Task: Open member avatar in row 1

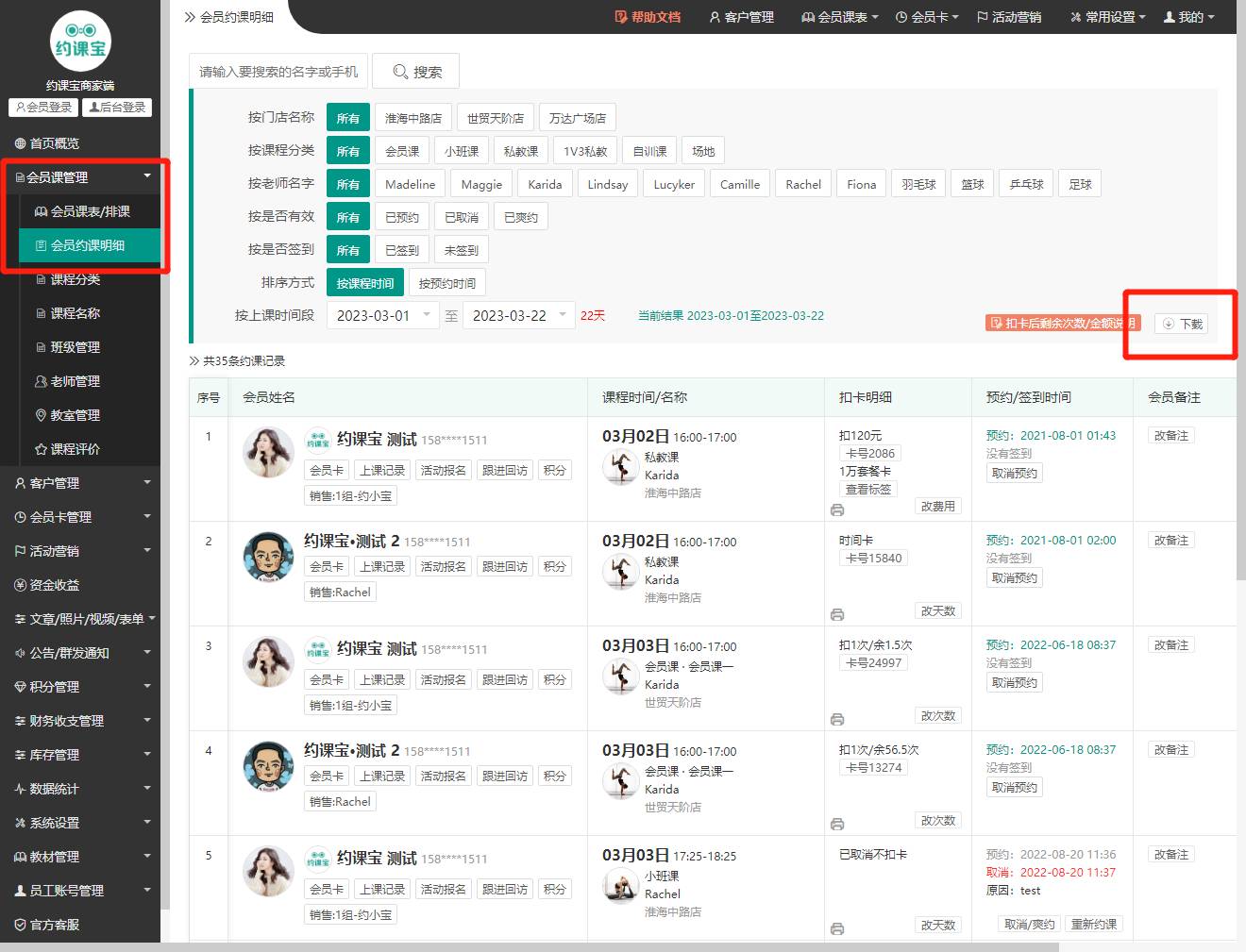Action: pyautogui.click(x=268, y=451)
